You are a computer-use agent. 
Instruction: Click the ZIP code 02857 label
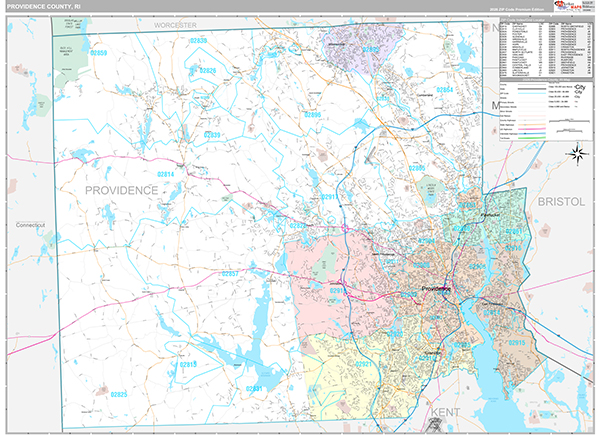[x=230, y=273]
